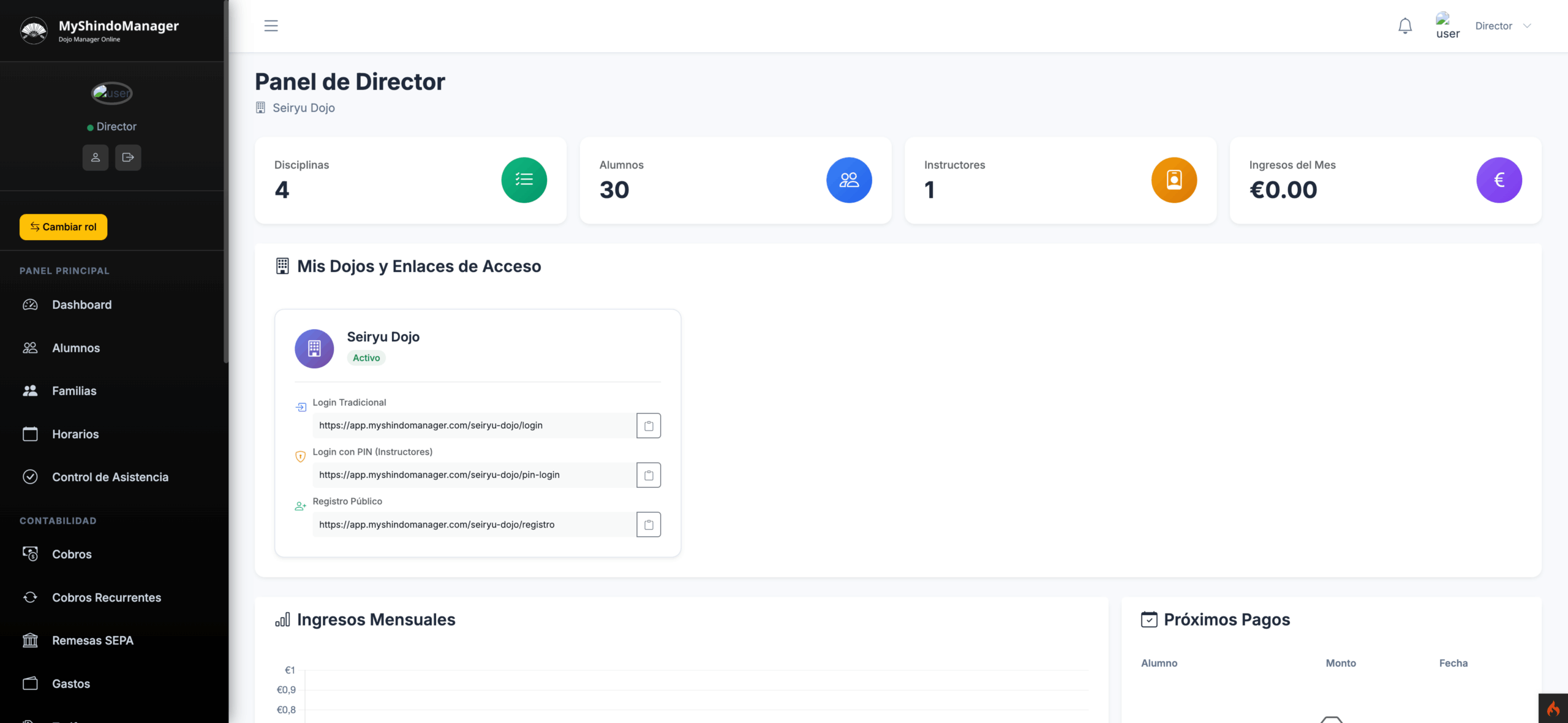Screen dimensions: 1568x723
Task: Open the notifications bell
Action: coord(1404,26)
